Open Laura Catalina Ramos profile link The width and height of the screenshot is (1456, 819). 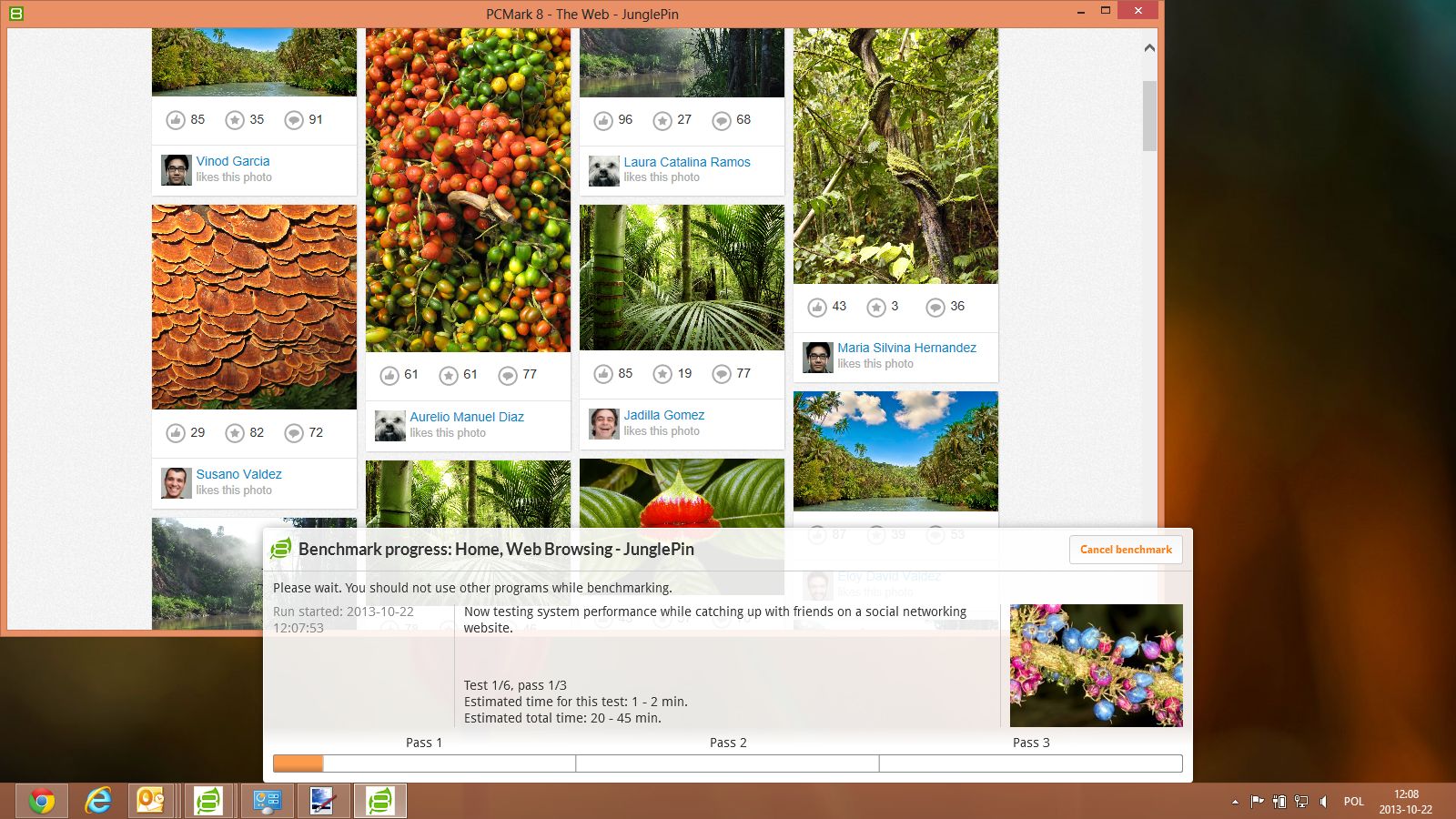click(x=687, y=162)
